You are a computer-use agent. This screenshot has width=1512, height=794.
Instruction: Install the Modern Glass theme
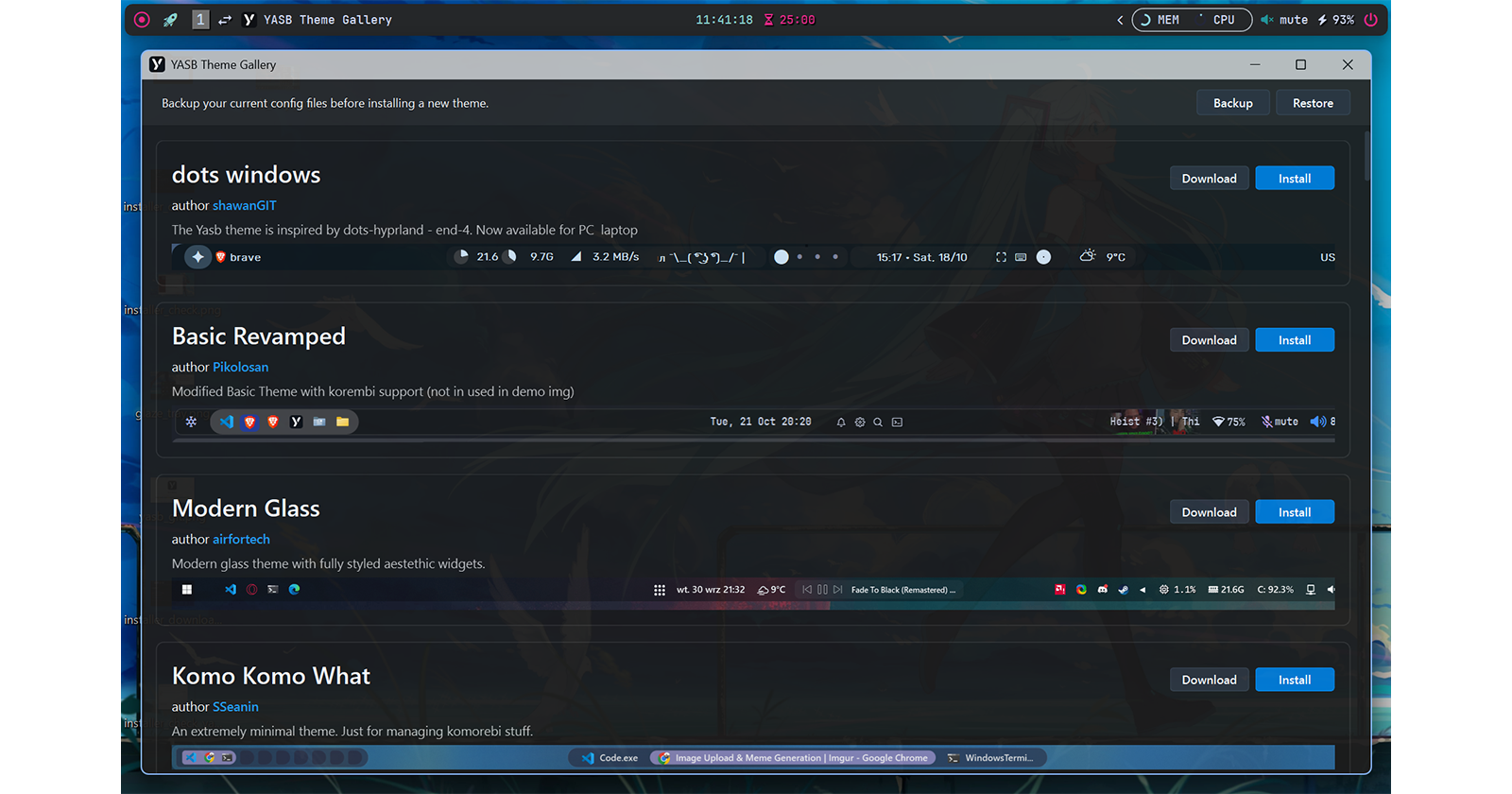coord(1294,512)
